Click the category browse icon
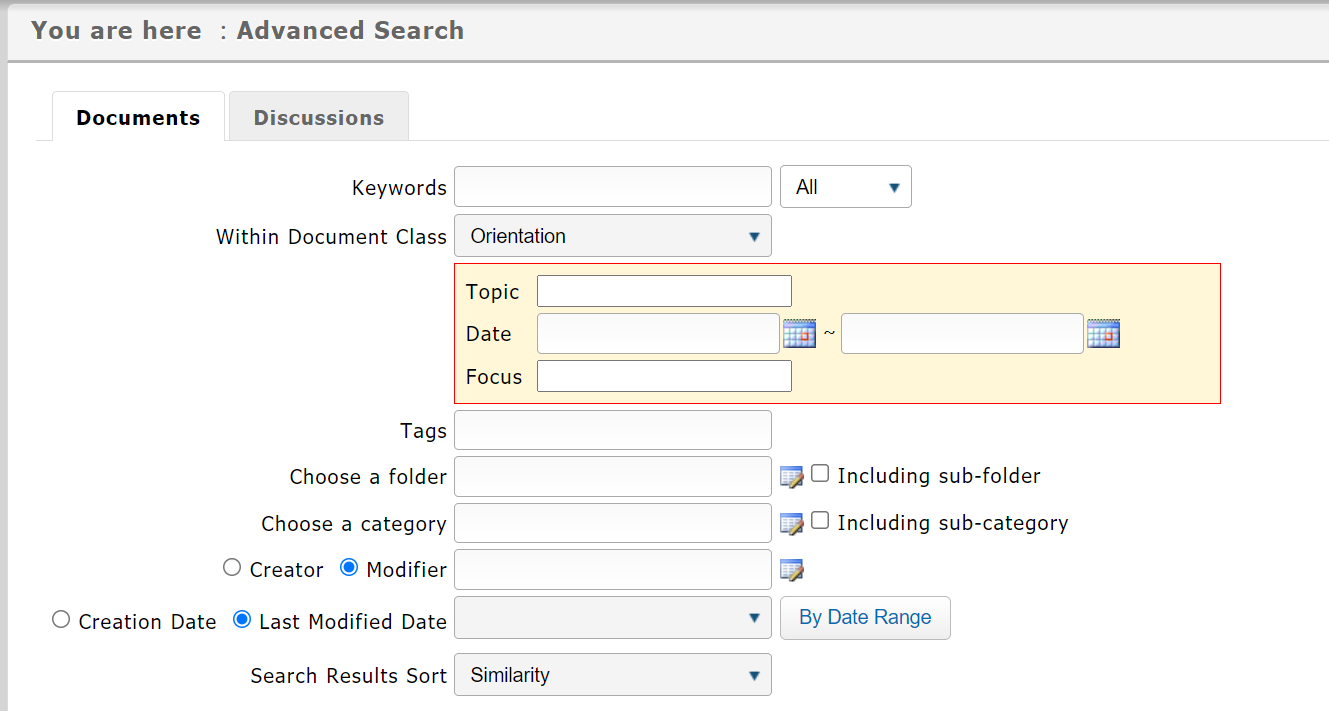 tap(791, 524)
